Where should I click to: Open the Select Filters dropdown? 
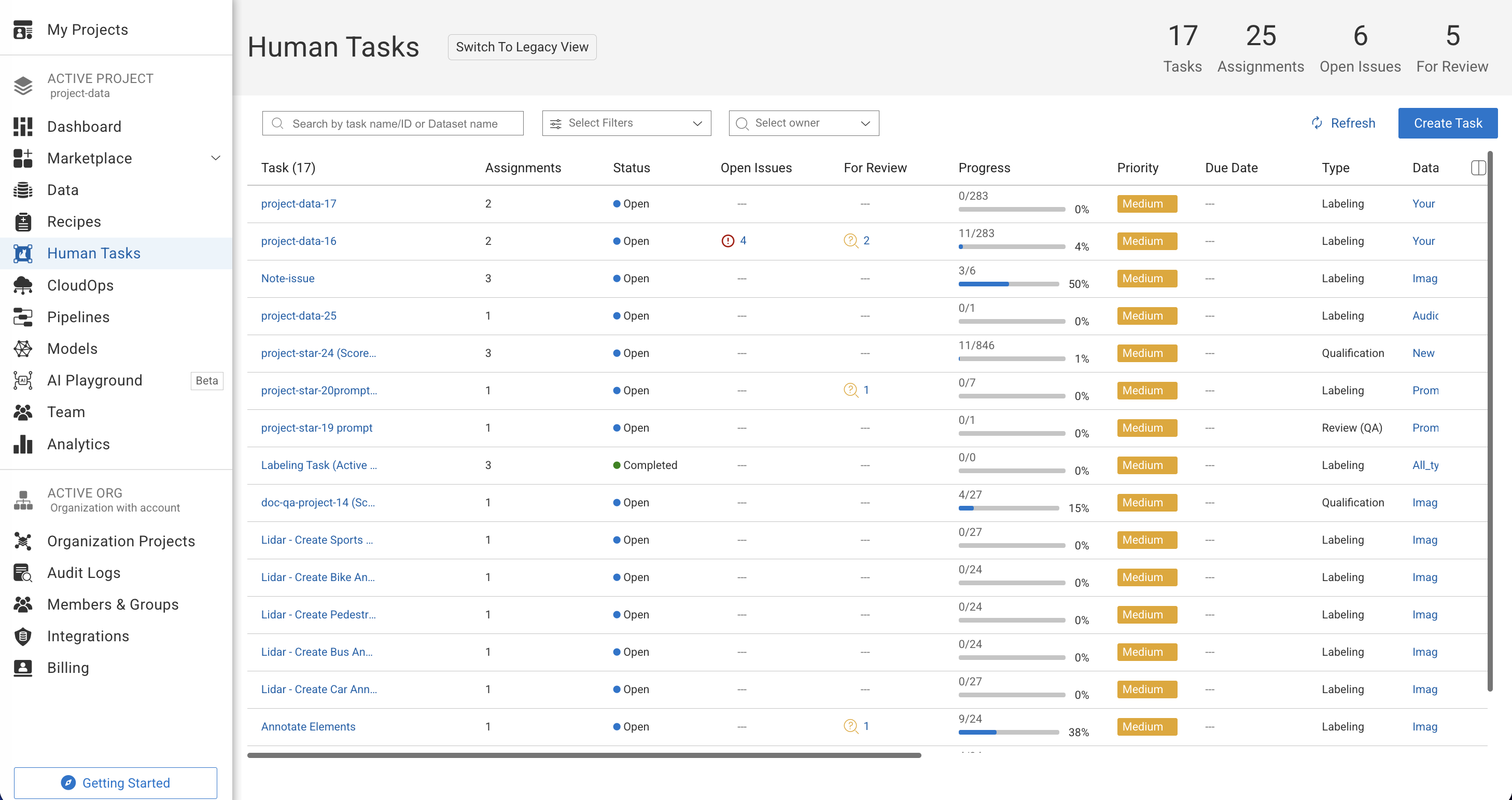[x=626, y=123]
